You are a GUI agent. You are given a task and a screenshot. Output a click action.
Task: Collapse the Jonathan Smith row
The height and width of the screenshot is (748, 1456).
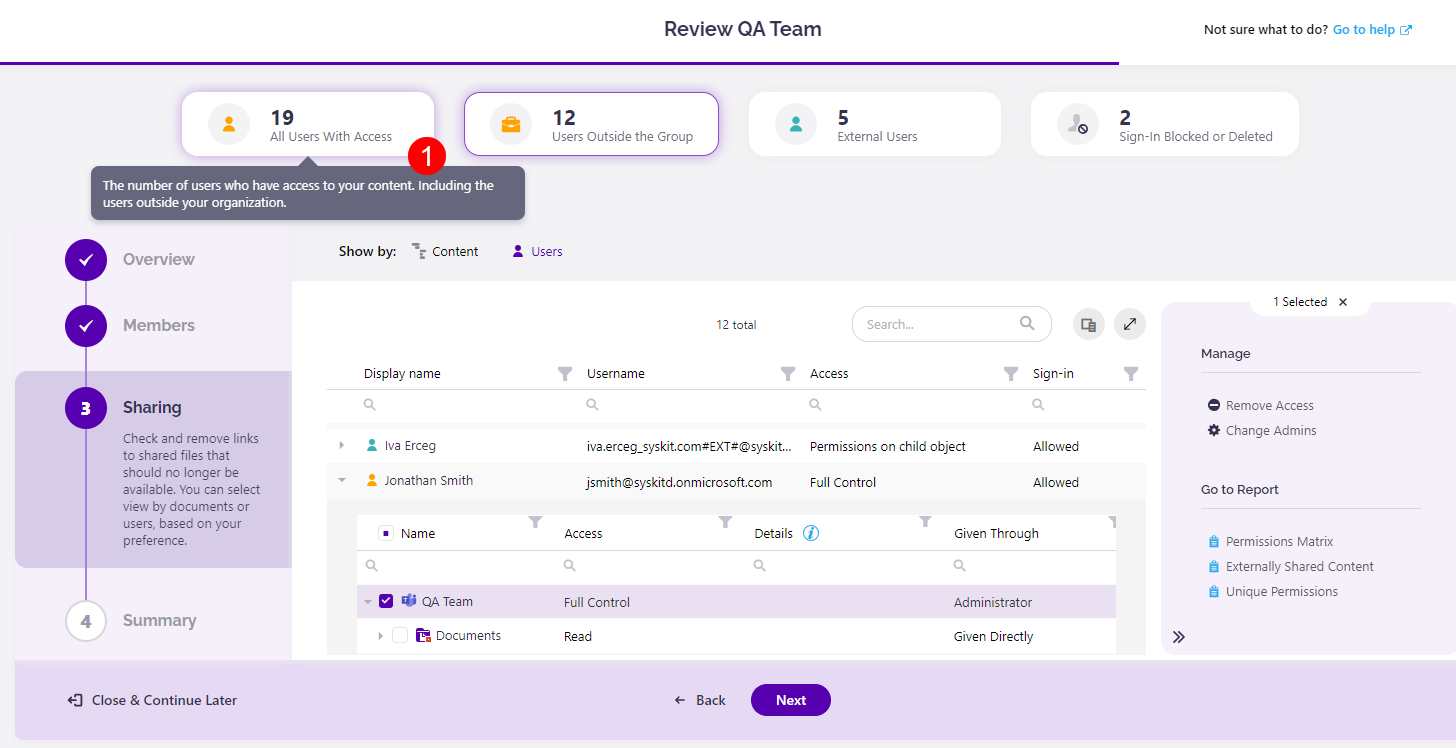pyautogui.click(x=341, y=480)
